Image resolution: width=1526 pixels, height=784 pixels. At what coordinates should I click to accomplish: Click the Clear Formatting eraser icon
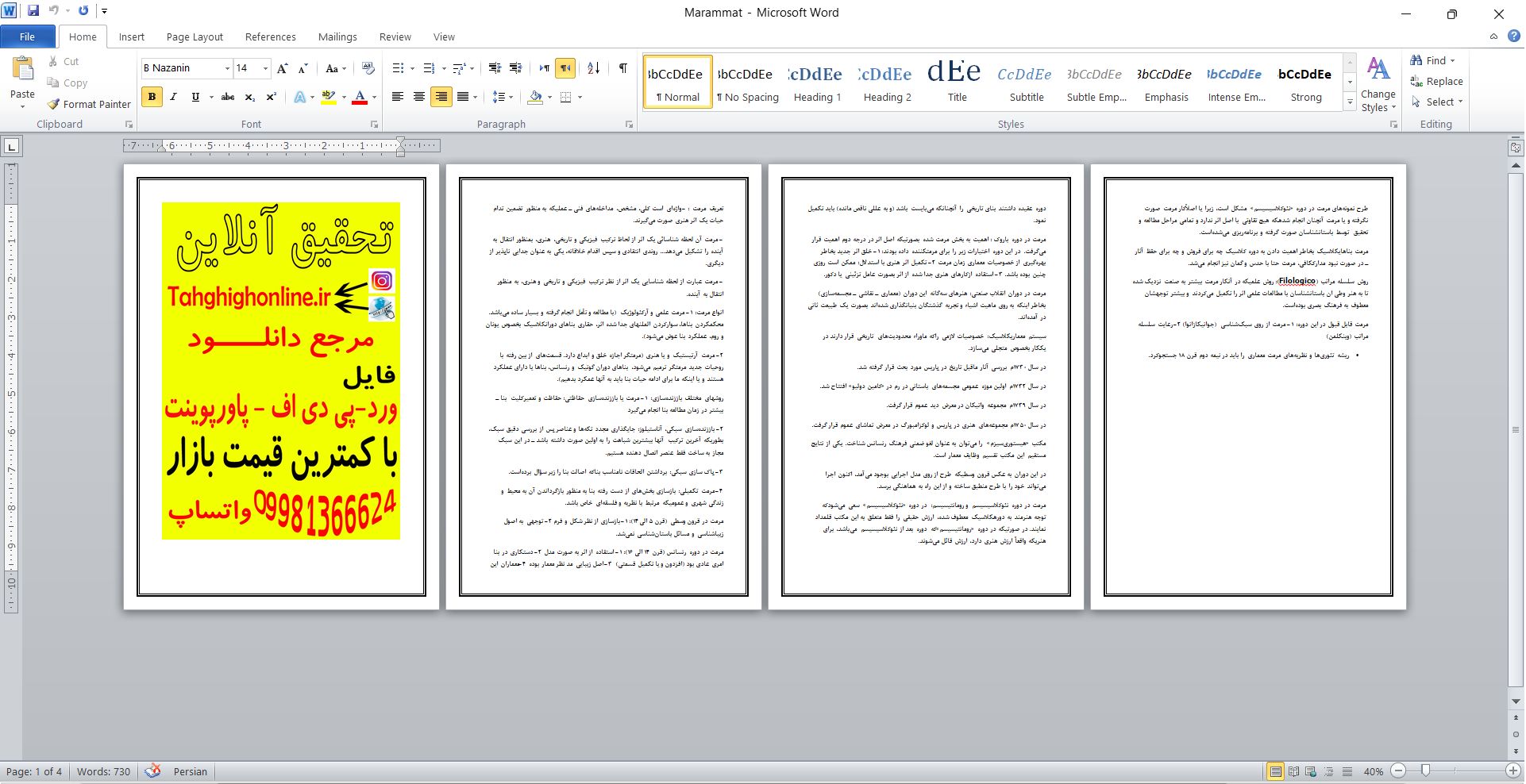pyautogui.click(x=368, y=68)
